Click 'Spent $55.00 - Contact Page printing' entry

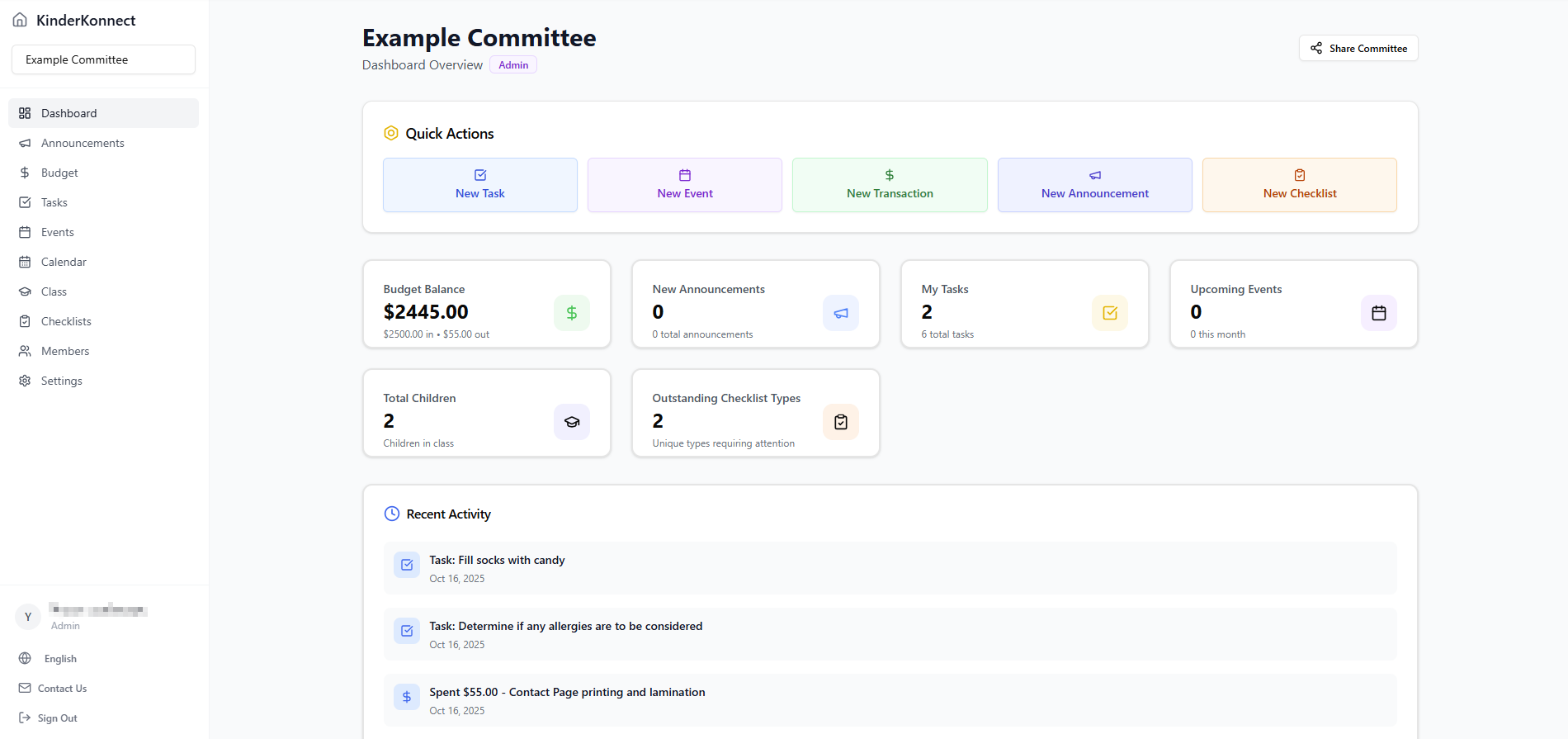tap(890, 700)
